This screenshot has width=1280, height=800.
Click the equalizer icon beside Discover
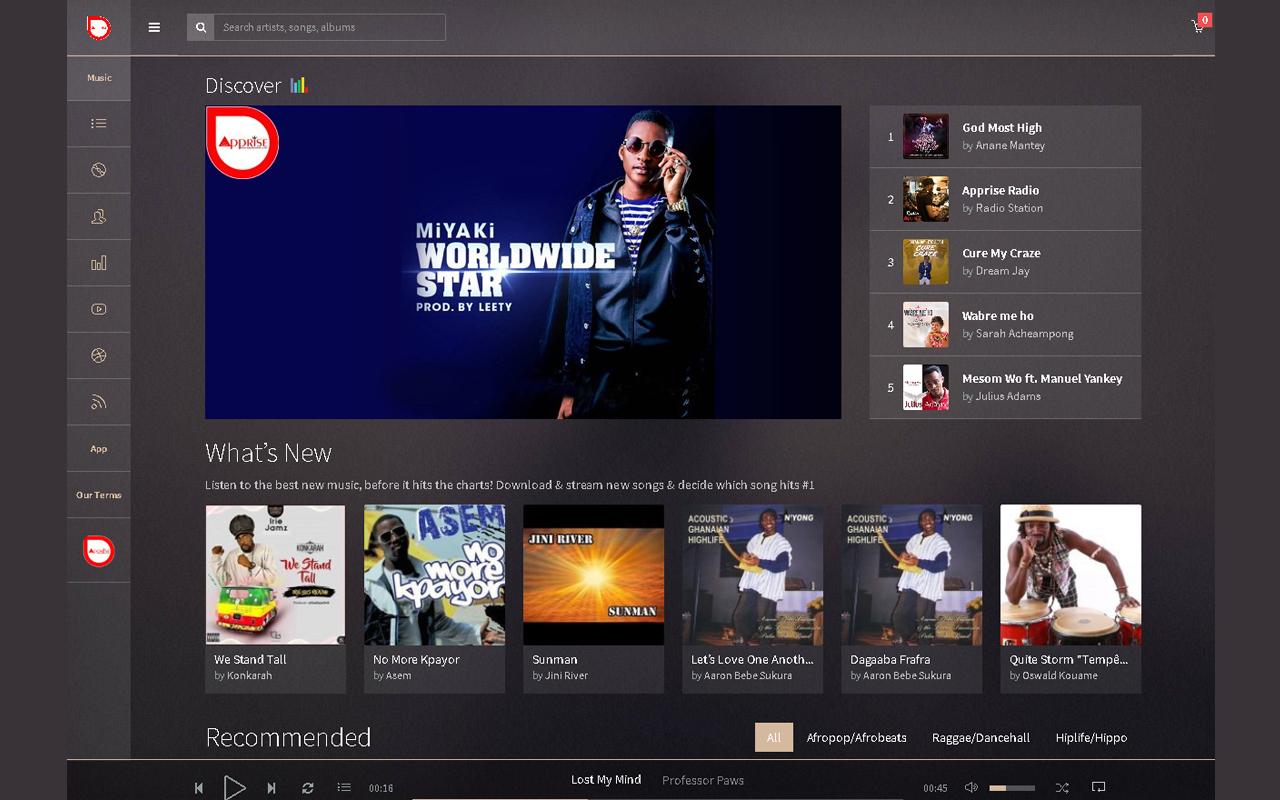pos(298,85)
